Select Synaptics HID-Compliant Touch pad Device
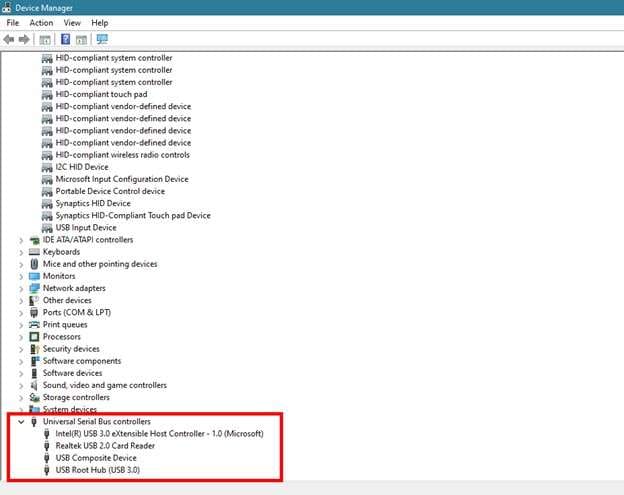624x495 pixels. pos(133,216)
